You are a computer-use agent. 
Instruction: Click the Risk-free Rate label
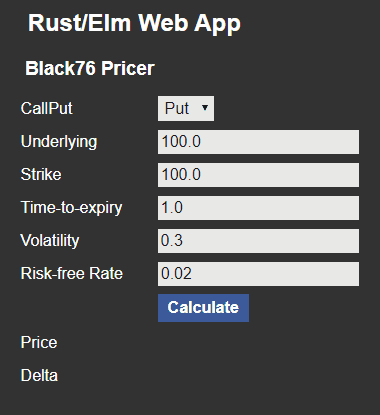click(x=72, y=273)
